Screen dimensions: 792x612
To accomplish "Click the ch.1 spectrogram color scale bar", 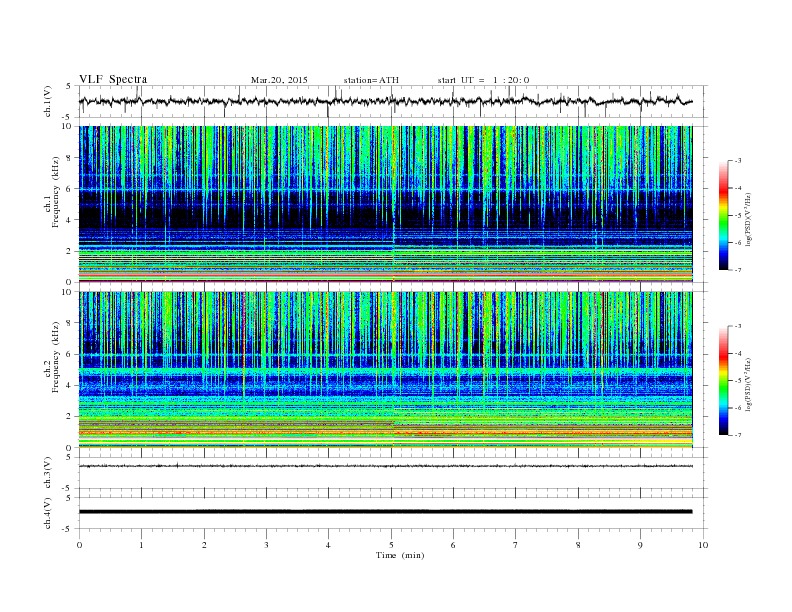I will [x=723, y=215].
